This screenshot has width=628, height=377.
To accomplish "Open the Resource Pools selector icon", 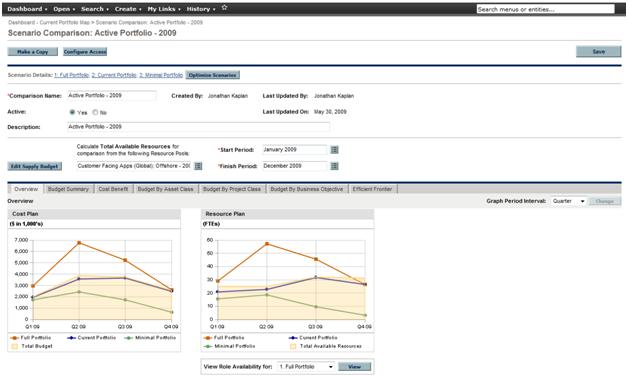I will tap(198, 166).
